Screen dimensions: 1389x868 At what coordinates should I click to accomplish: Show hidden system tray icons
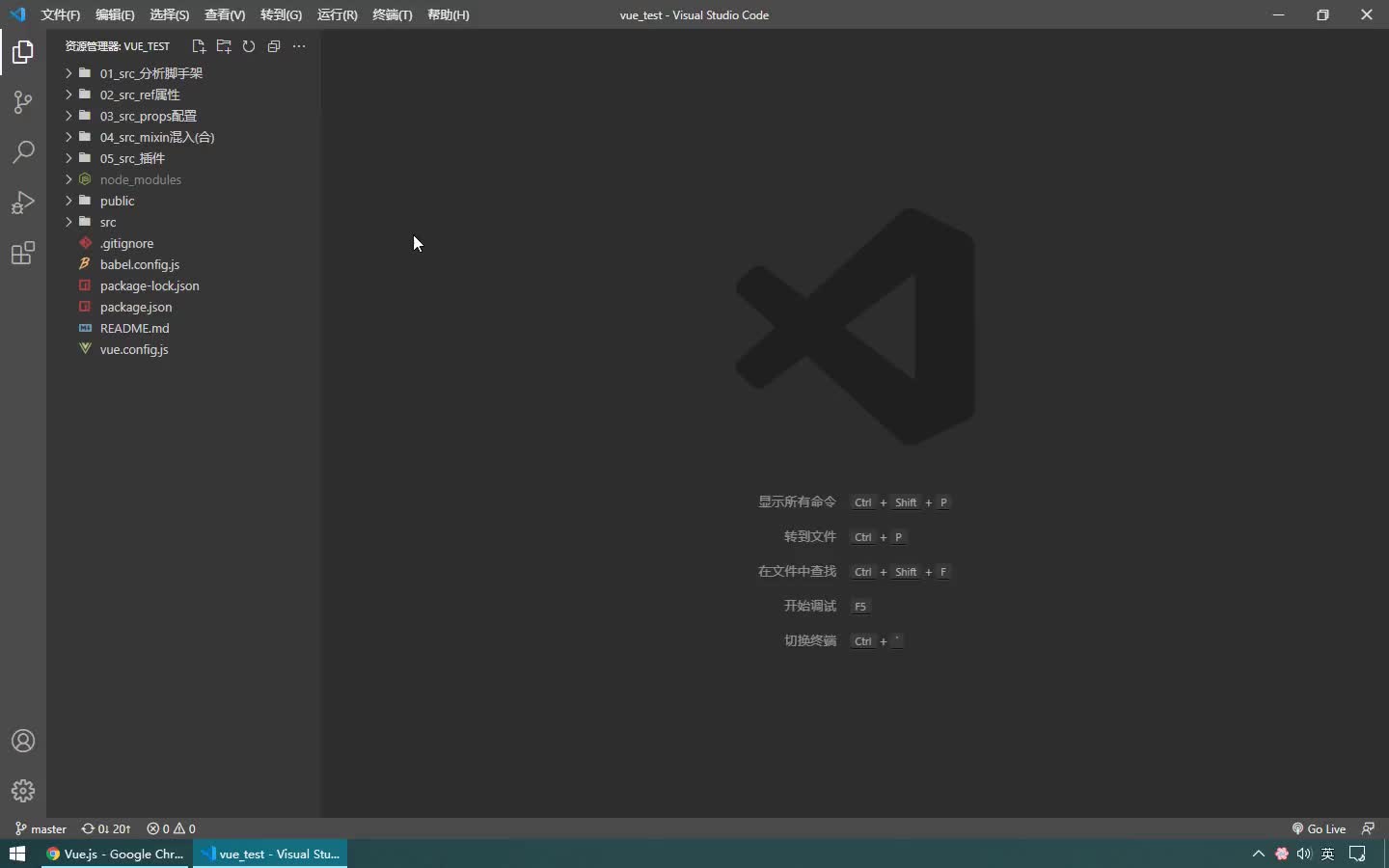point(1258,854)
